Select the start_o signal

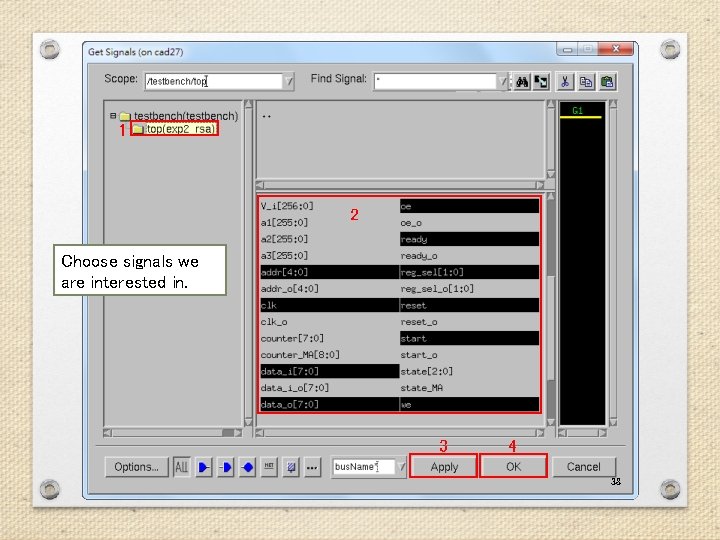pos(469,355)
